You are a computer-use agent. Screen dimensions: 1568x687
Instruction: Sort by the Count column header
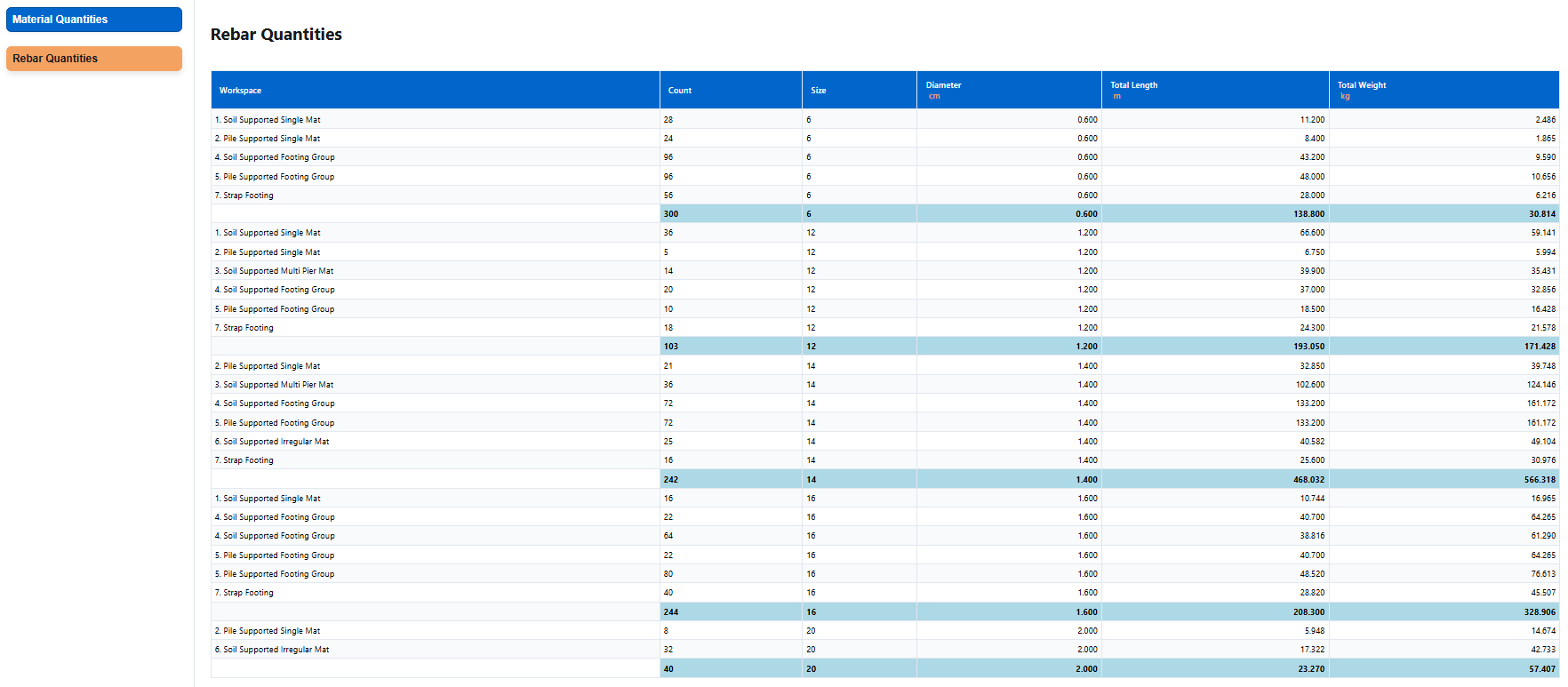point(680,91)
